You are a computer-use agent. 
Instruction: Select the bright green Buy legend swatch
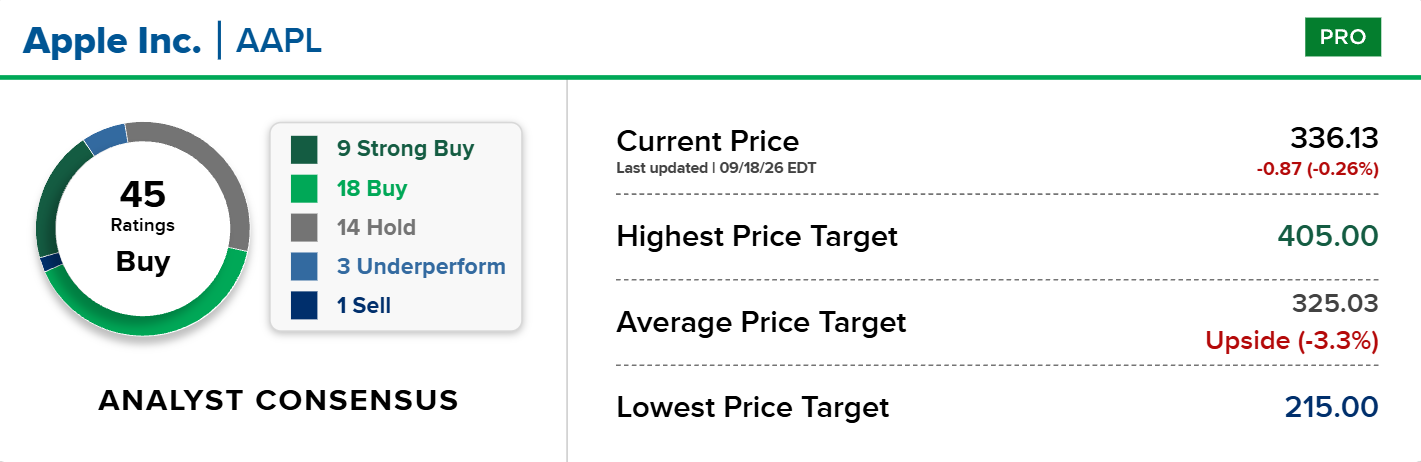pos(304,189)
